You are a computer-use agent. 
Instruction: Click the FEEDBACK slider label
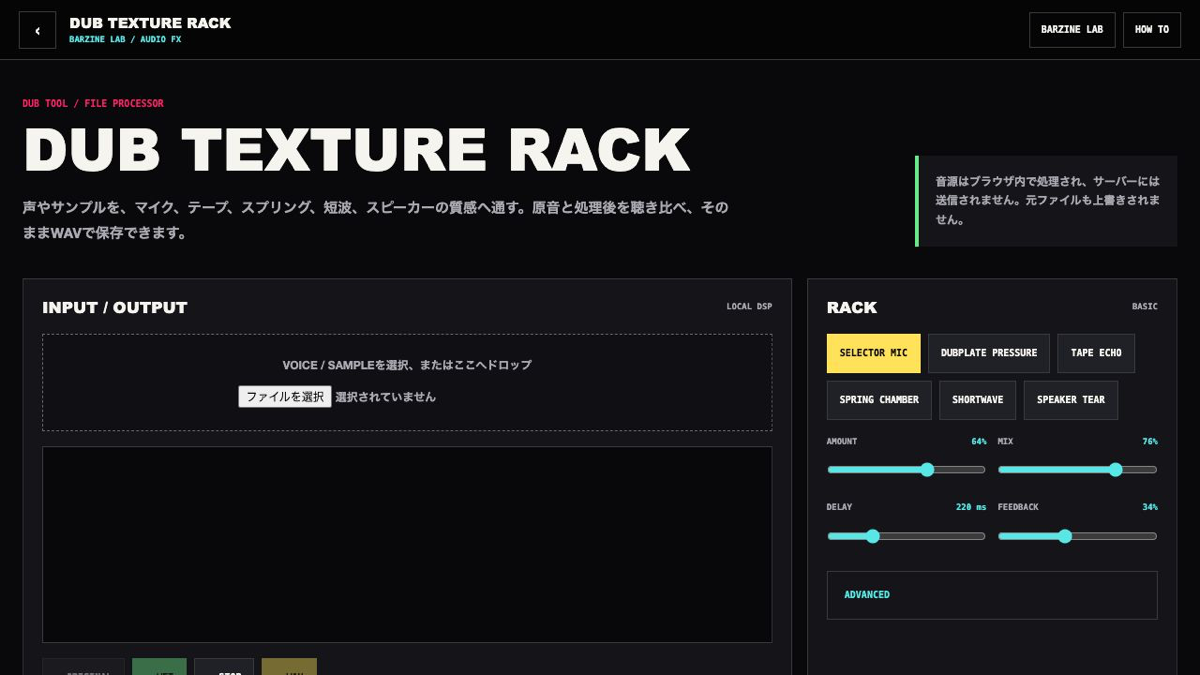point(1018,507)
